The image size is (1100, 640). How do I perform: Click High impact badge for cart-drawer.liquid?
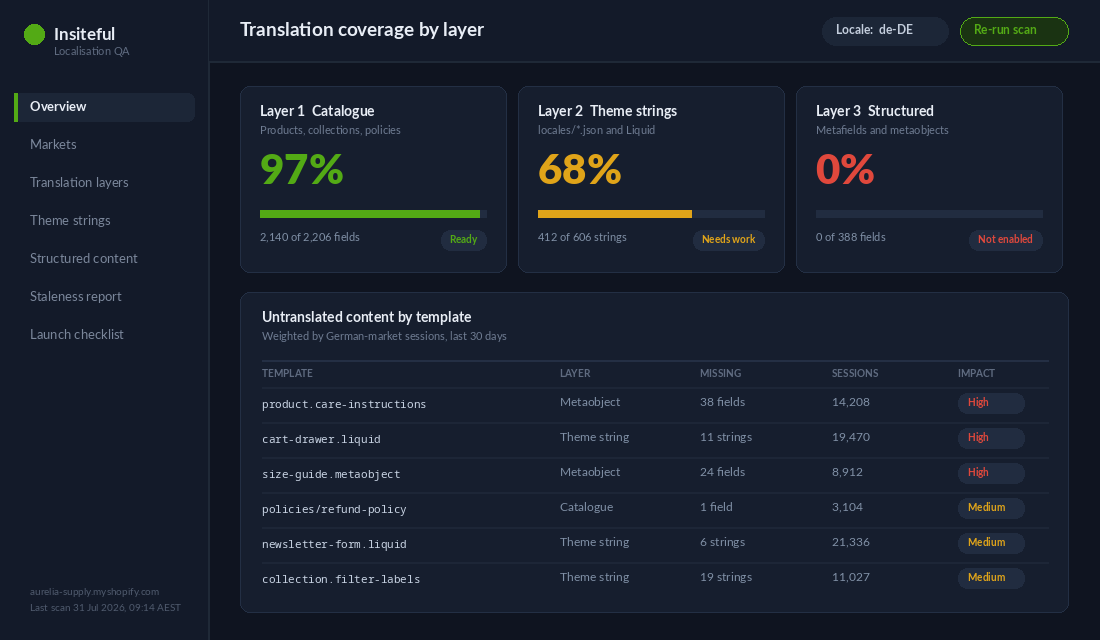pos(991,439)
